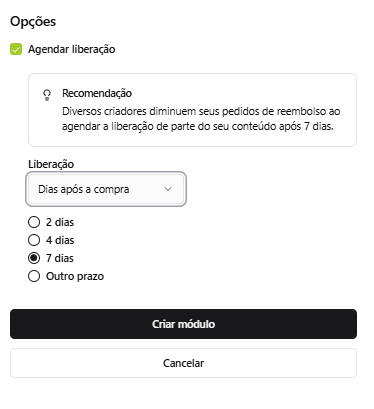Screen dimensions: 374x409
Task: Click the Criar módulo button
Action: click(x=183, y=324)
